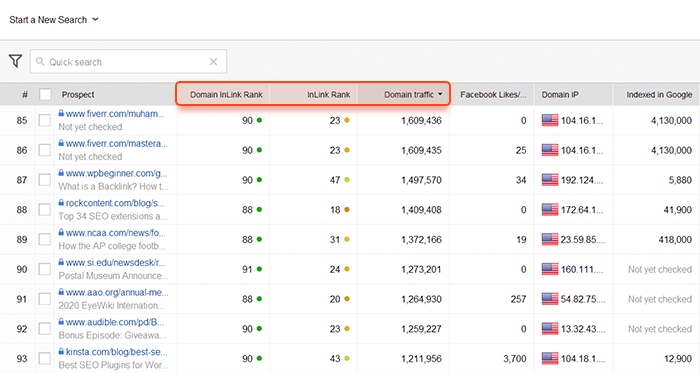
Task: Focus the Quick search input field
Action: click(x=128, y=62)
